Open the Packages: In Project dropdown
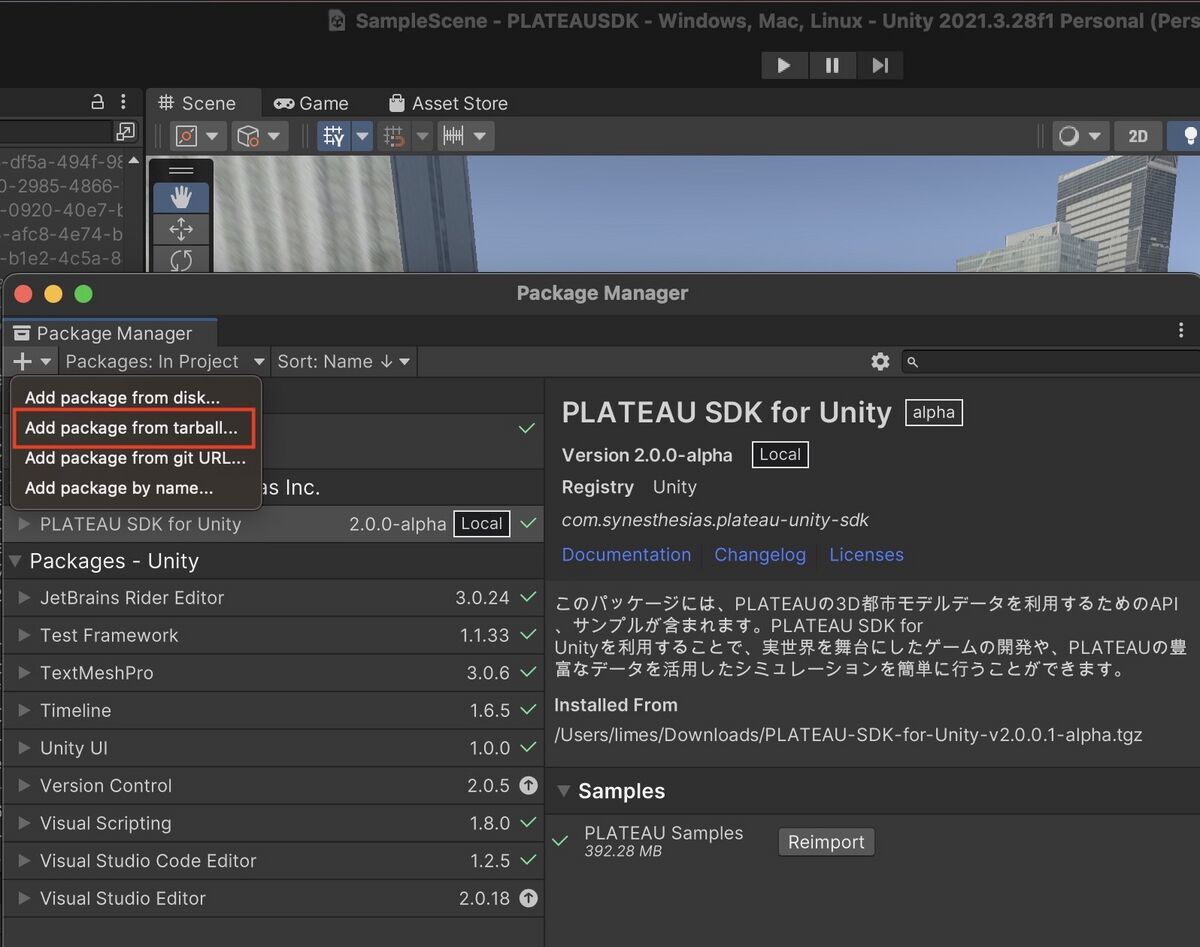This screenshot has height=947, width=1200. 165,361
